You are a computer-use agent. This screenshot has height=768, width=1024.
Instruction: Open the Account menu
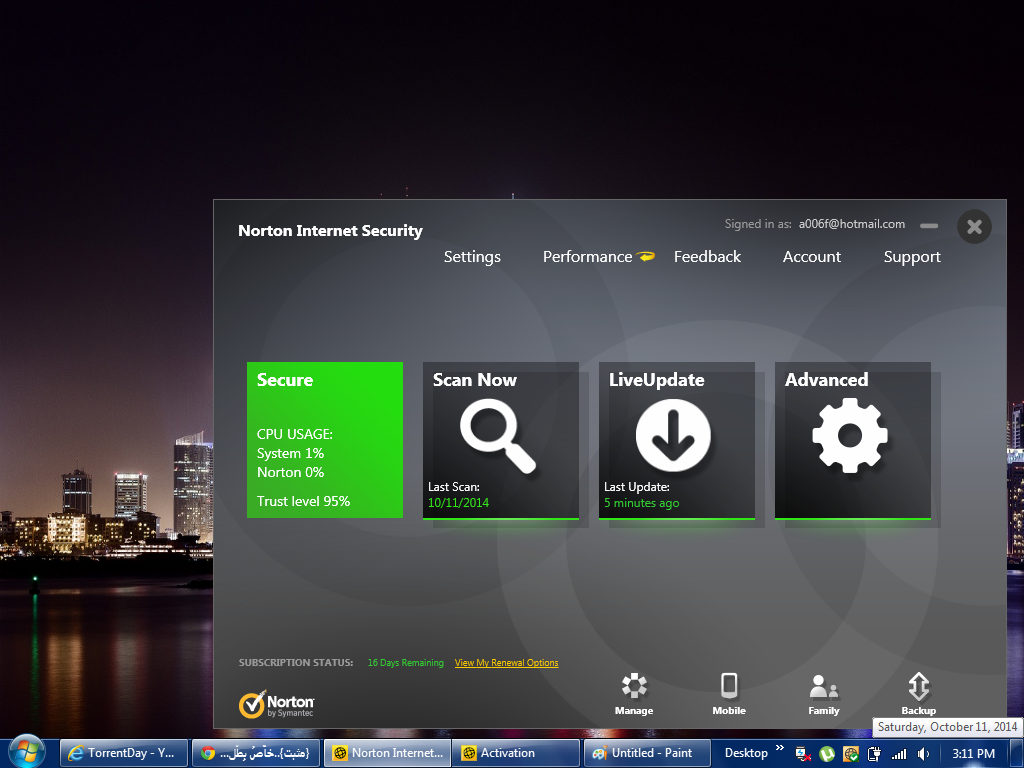click(812, 257)
